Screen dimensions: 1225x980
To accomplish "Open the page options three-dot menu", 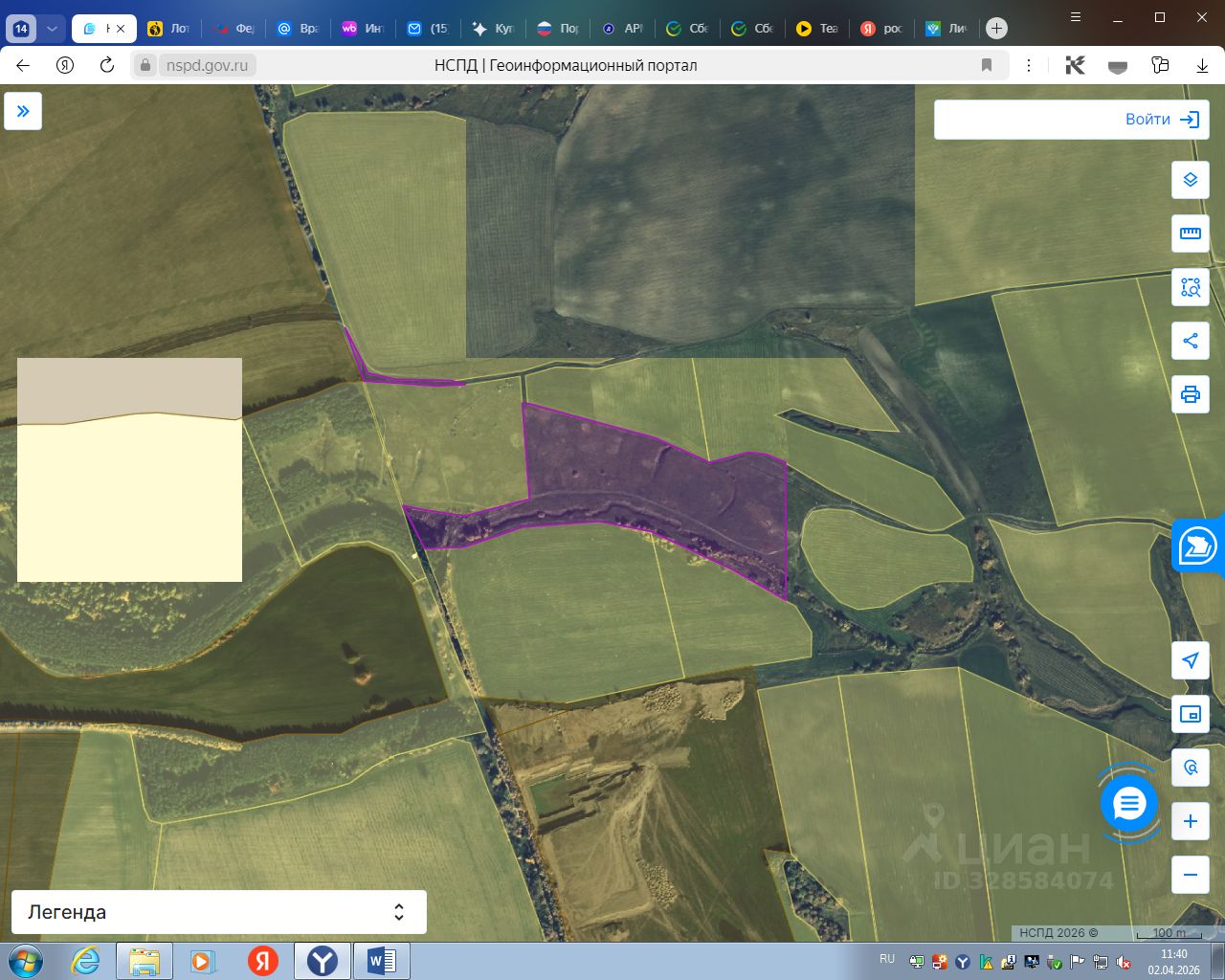I will pyautogui.click(x=1029, y=65).
